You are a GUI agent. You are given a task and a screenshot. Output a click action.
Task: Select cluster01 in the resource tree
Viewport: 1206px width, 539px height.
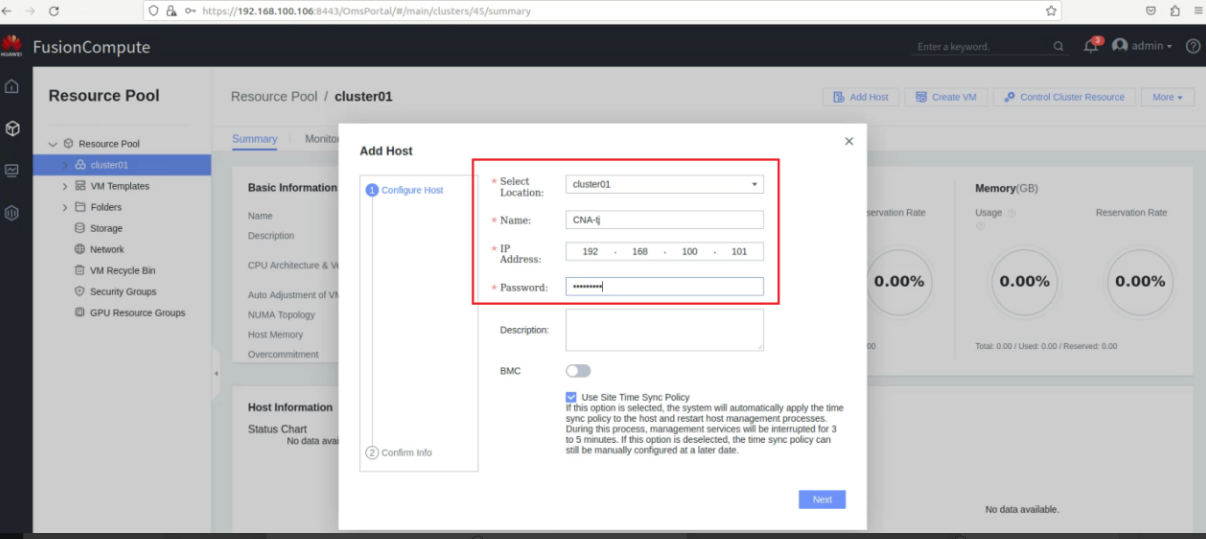point(109,165)
